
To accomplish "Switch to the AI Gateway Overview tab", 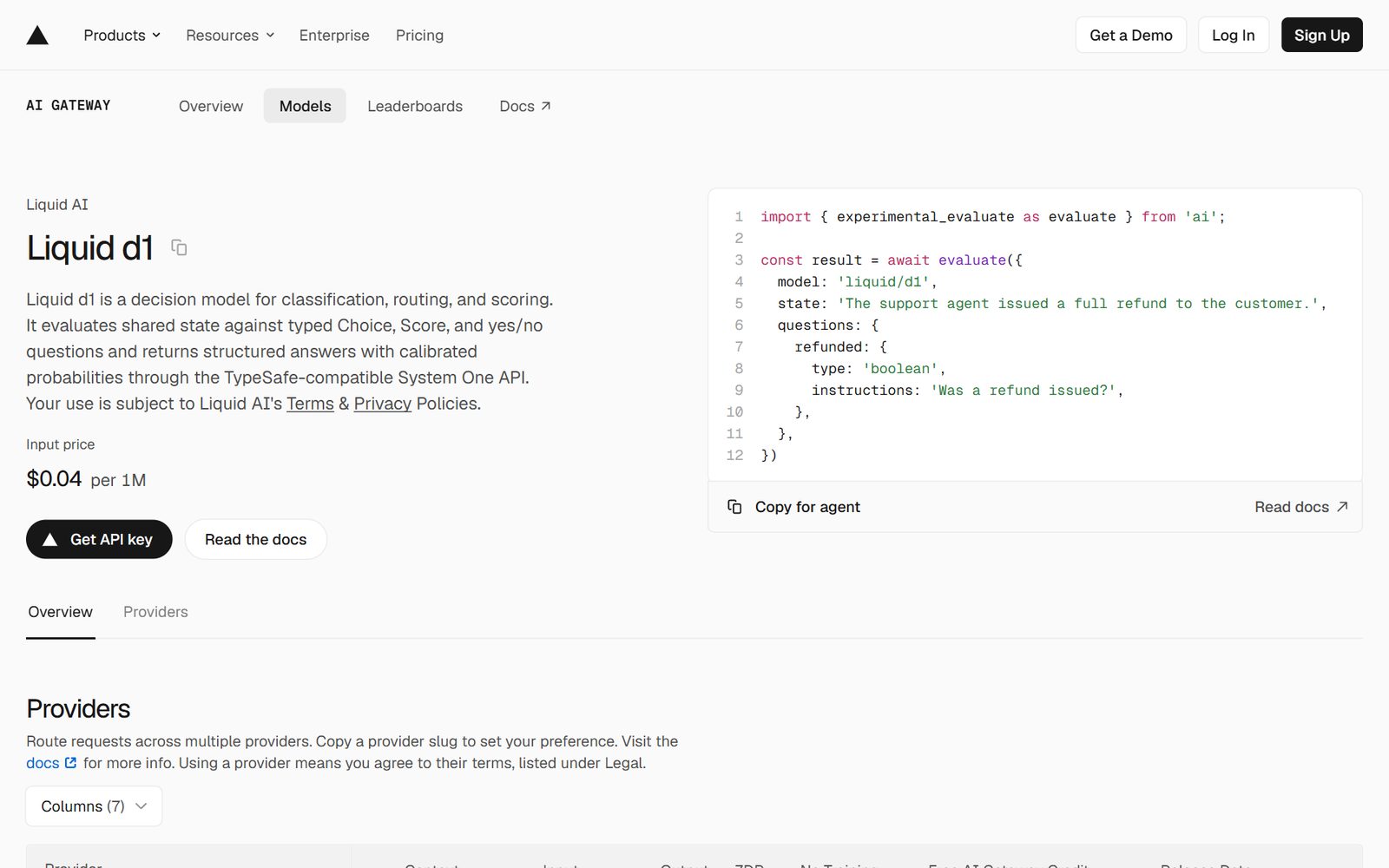I will pos(211,106).
